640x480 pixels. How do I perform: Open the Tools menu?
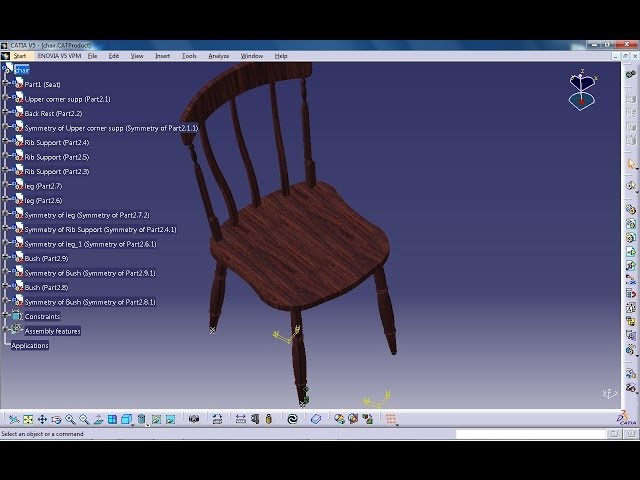click(189, 56)
